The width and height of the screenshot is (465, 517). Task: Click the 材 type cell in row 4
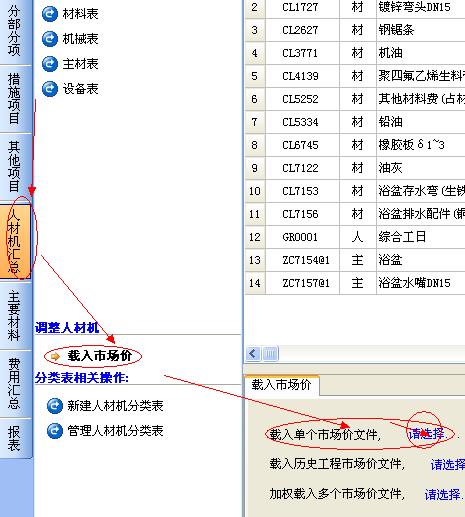pyautogui.click(x=358, y=53)
